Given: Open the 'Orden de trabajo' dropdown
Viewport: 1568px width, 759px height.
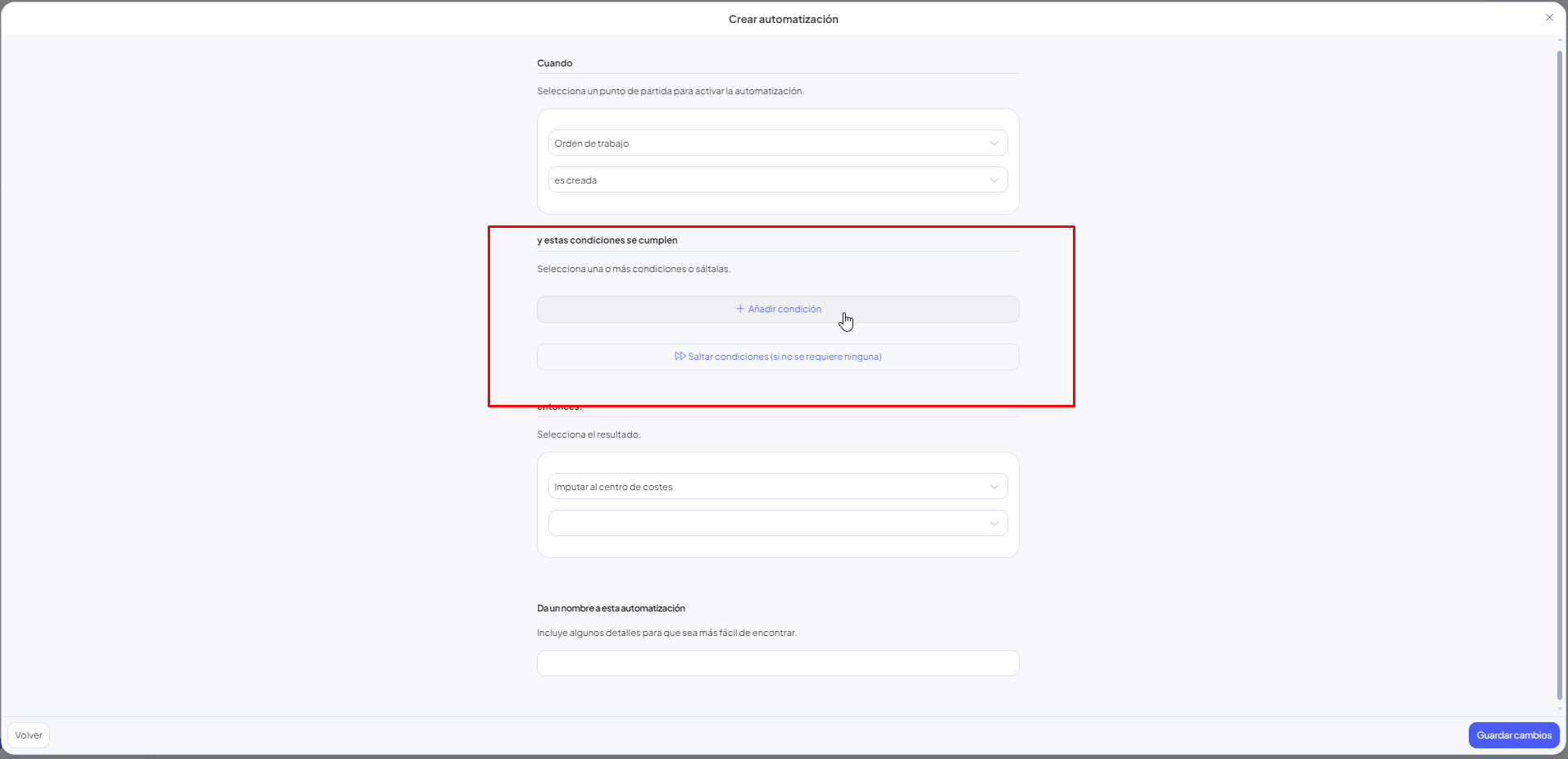Looking at the screenshot, I should click(778, 143).
